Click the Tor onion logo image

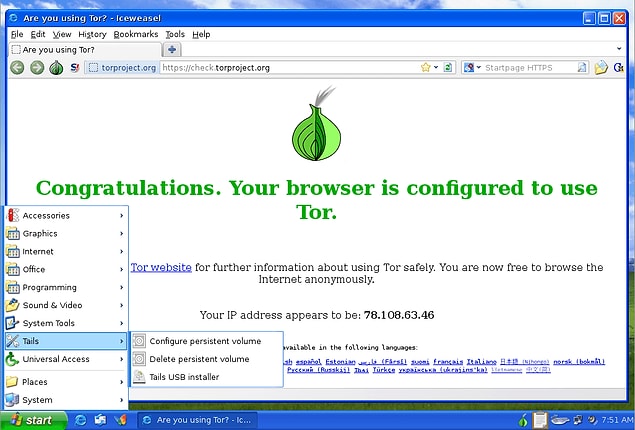(317, 123)
